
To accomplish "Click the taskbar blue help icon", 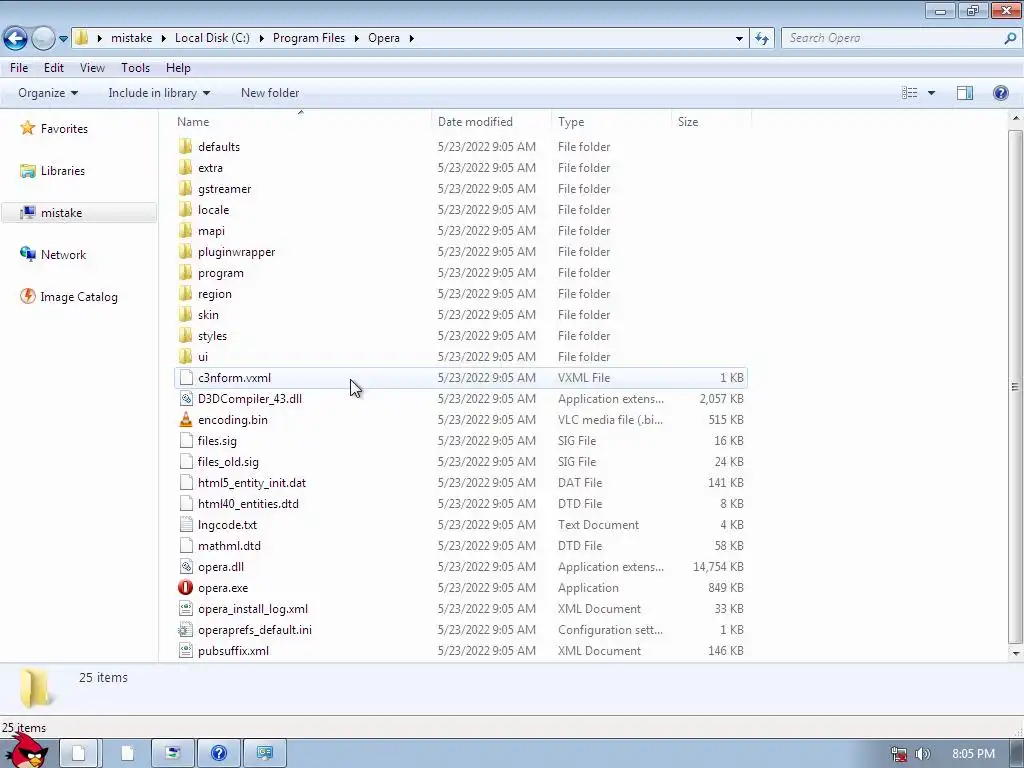I will (219, 753).
